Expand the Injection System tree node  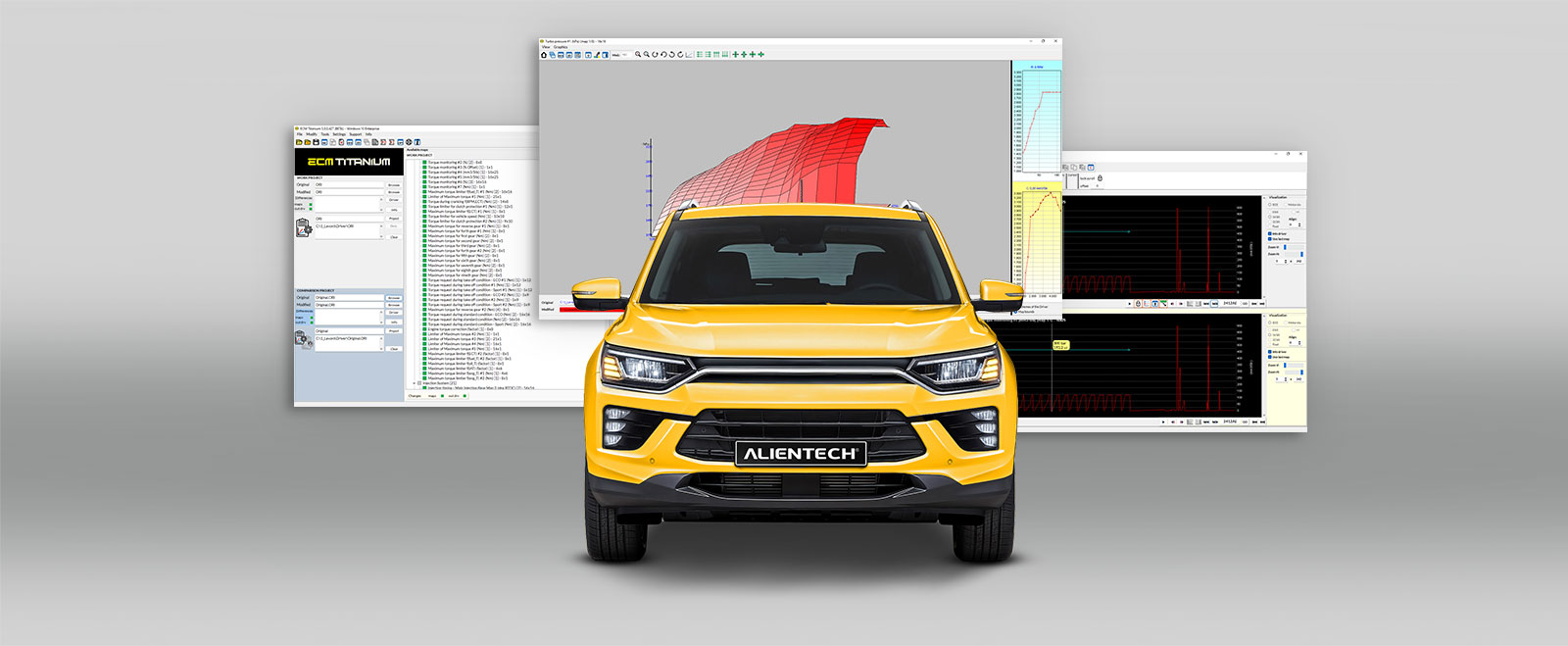(415, 383)
